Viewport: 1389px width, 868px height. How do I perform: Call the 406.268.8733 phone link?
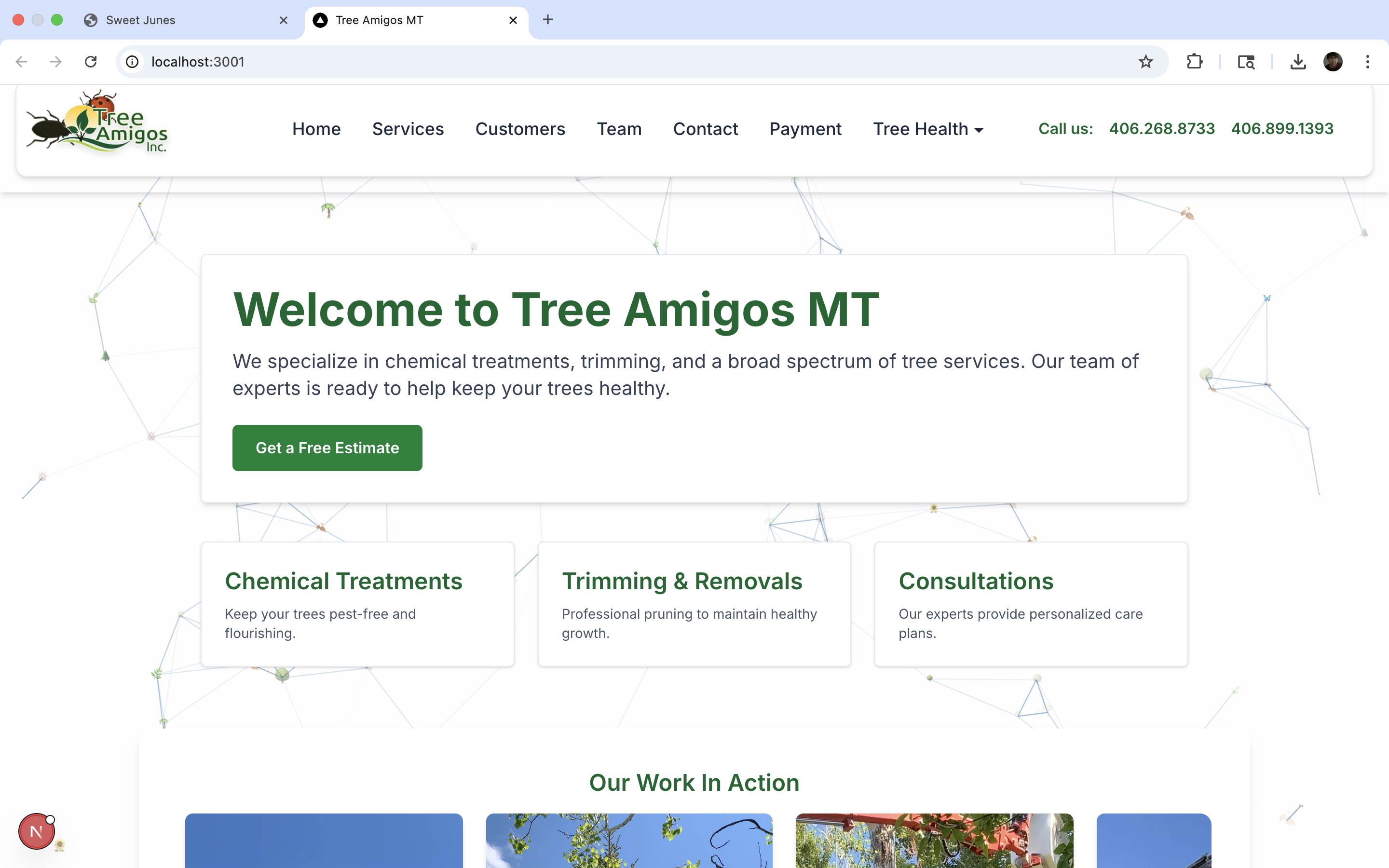[1162, 129]
